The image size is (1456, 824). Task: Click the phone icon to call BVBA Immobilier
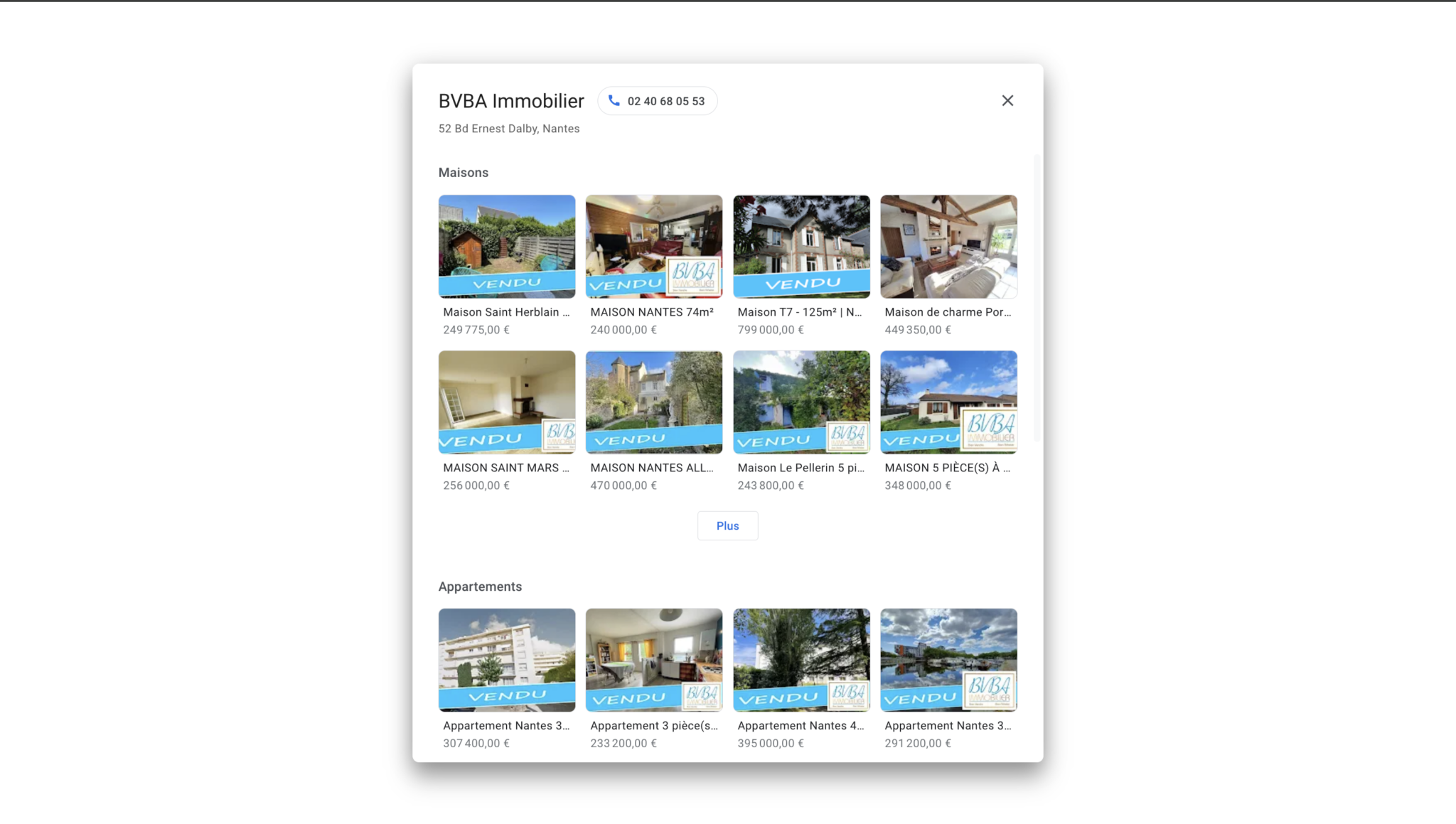[x=614, y=100]
